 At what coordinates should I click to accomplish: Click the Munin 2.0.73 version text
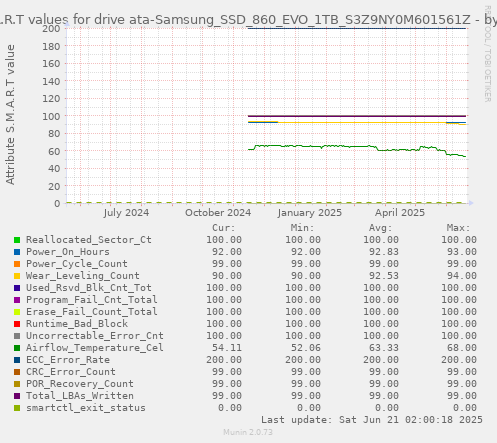pos(248,432)
